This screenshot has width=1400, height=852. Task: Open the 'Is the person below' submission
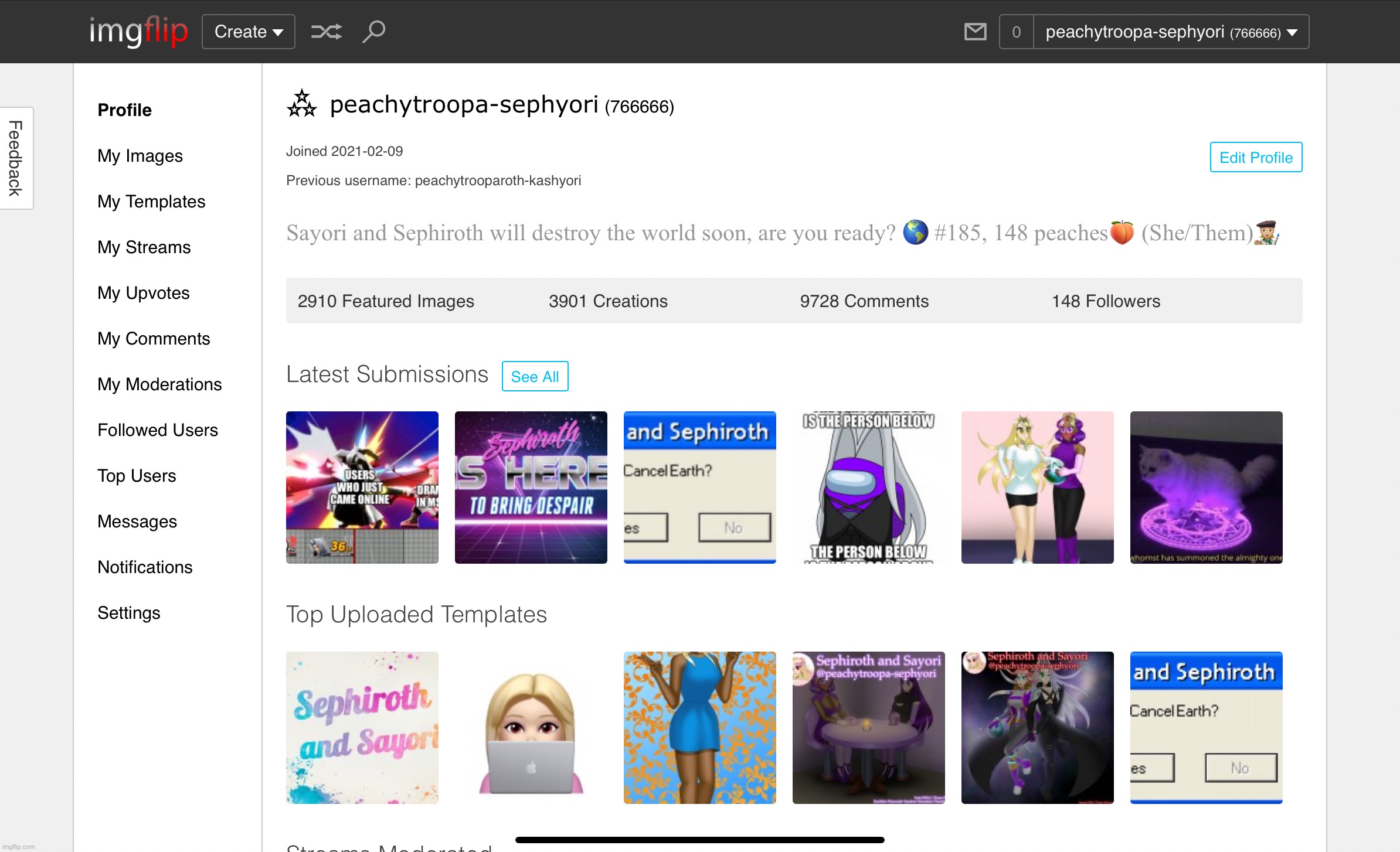869,488
